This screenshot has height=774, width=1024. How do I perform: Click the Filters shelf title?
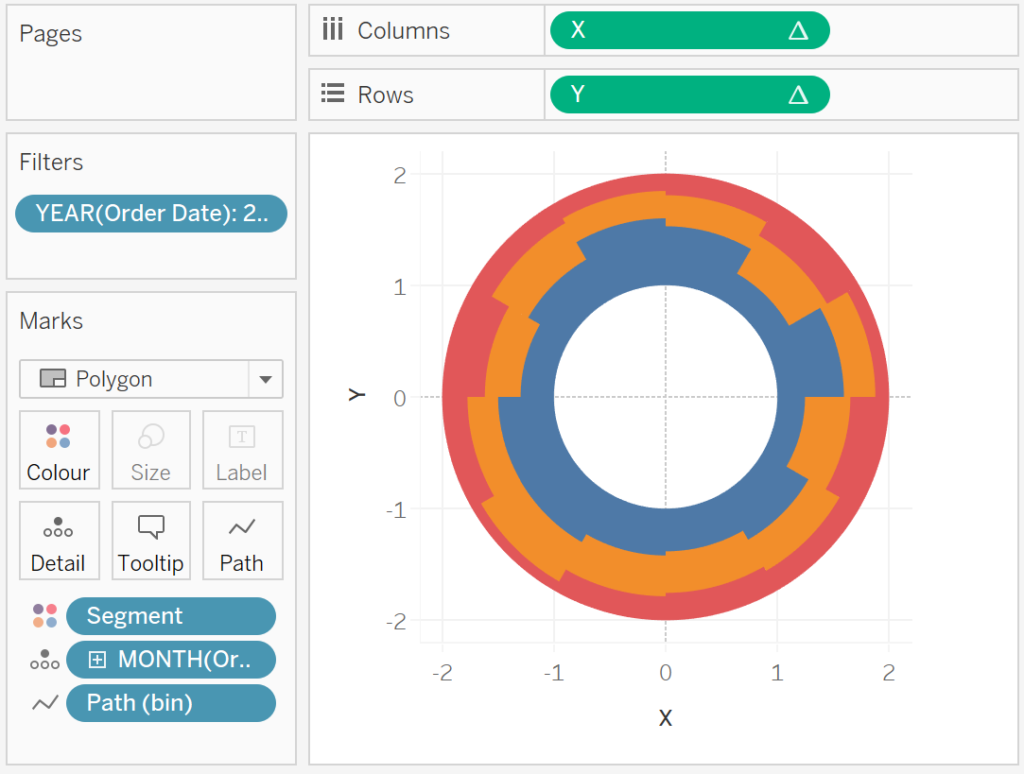point(51,162)
